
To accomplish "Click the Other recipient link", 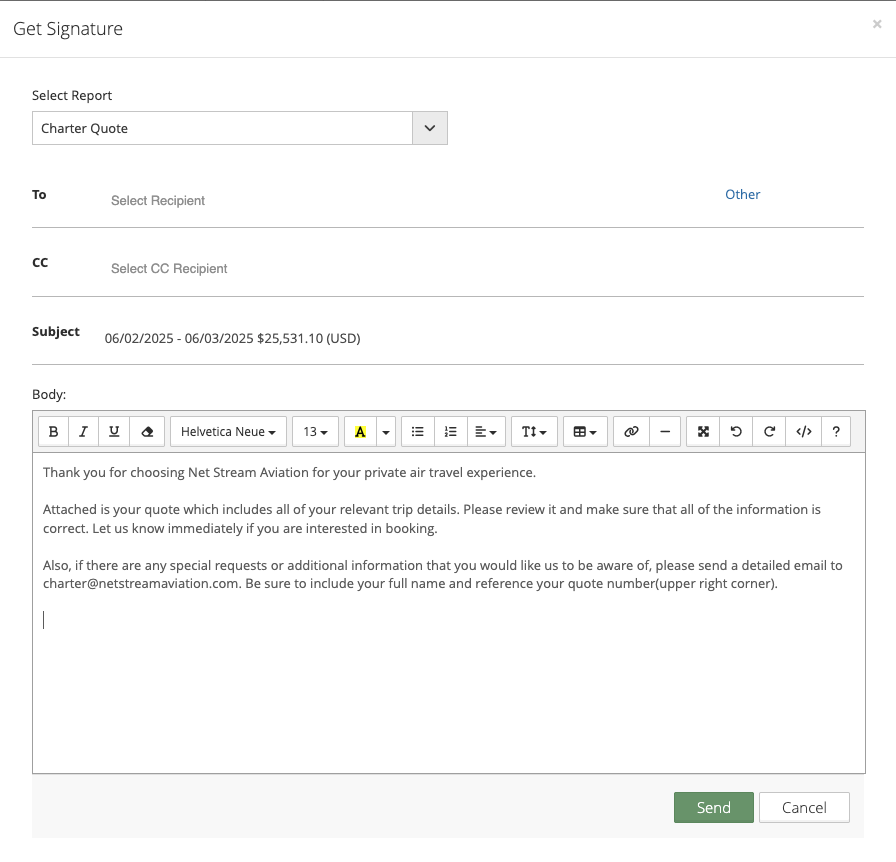I will pyautogui.click(x=742, y=194).
